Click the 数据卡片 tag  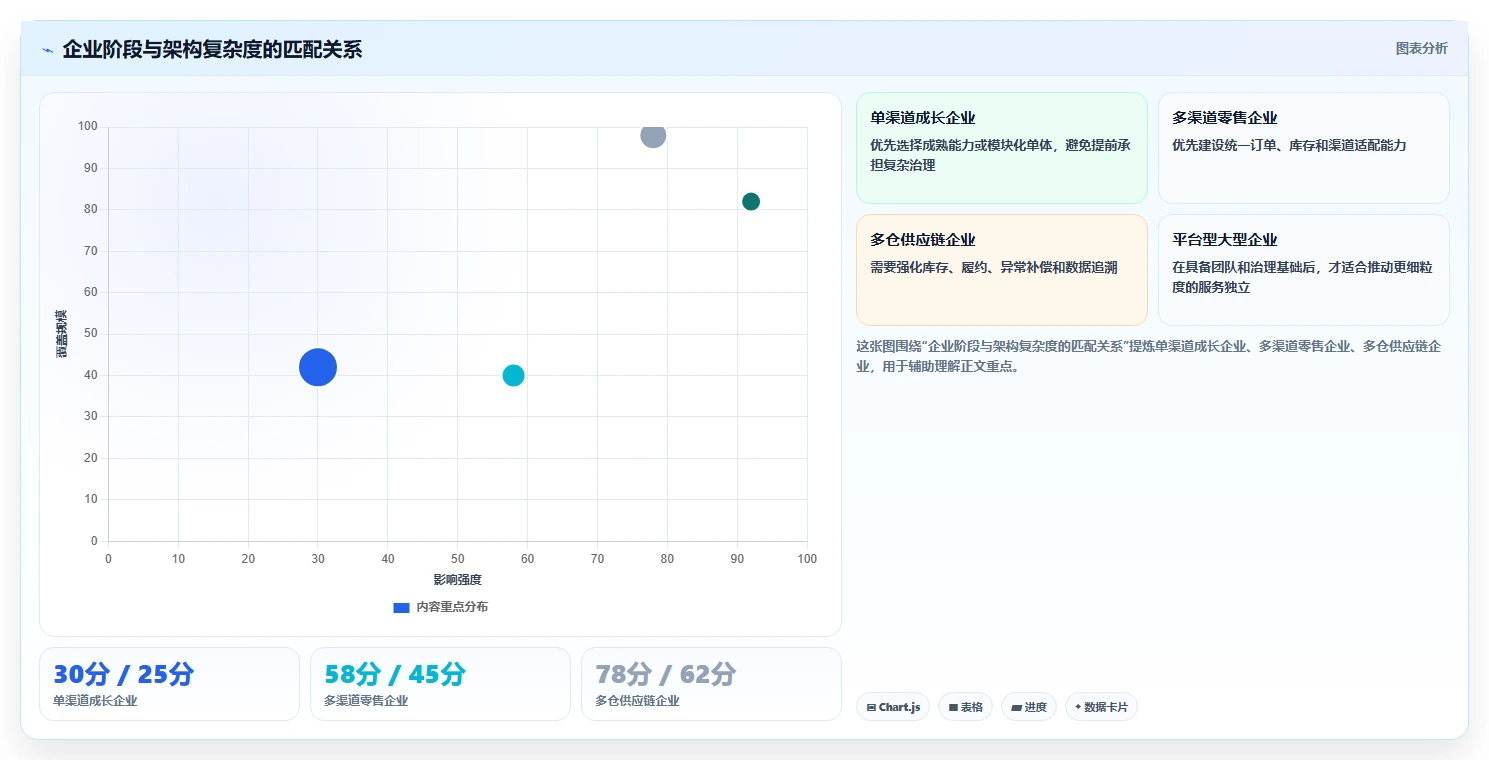(1101, 707)
